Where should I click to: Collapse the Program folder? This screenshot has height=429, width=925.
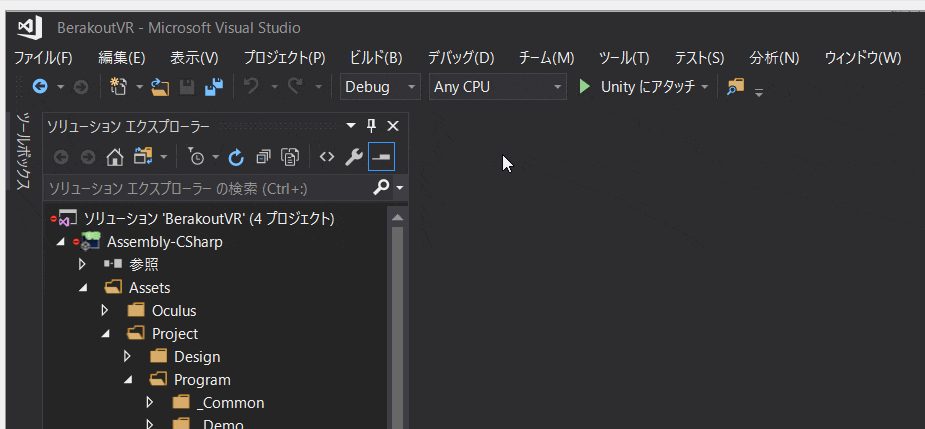(128, 380)
